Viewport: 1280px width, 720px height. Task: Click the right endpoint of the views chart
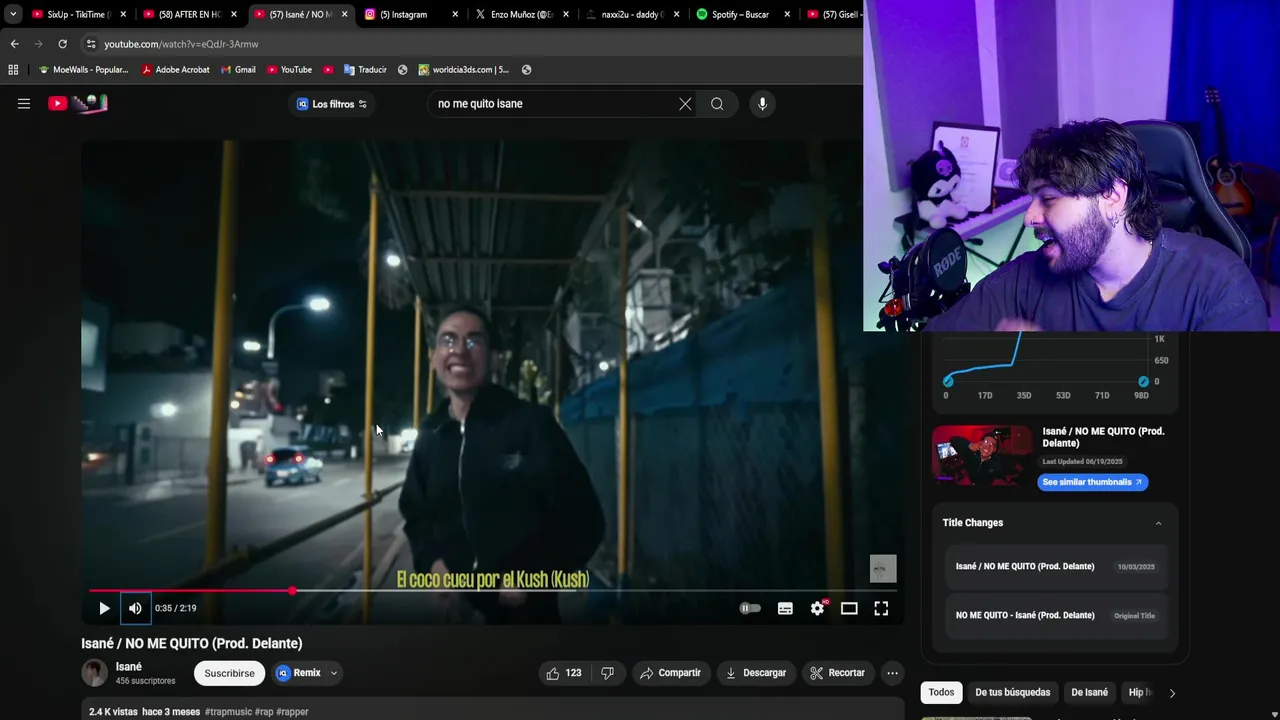(x=1143, y=381)
